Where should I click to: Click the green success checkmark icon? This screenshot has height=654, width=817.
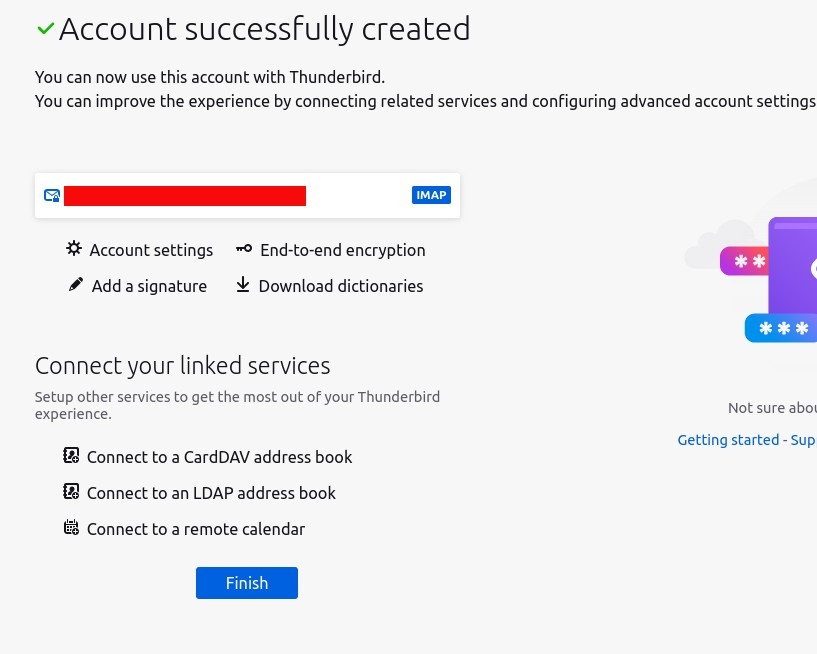coord(45,29)
